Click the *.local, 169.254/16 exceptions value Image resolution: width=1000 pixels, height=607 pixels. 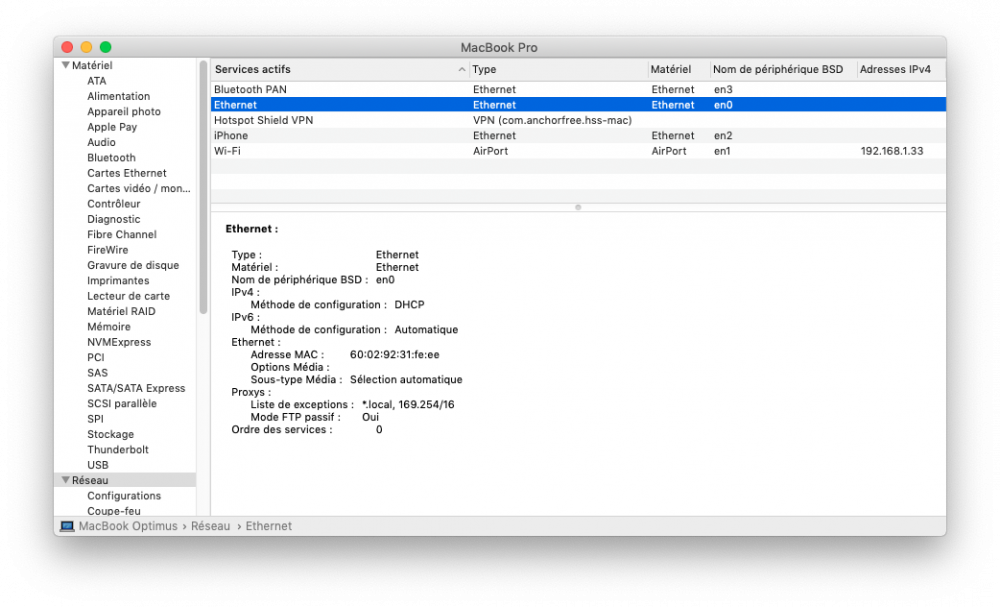(x=408, y=404)
